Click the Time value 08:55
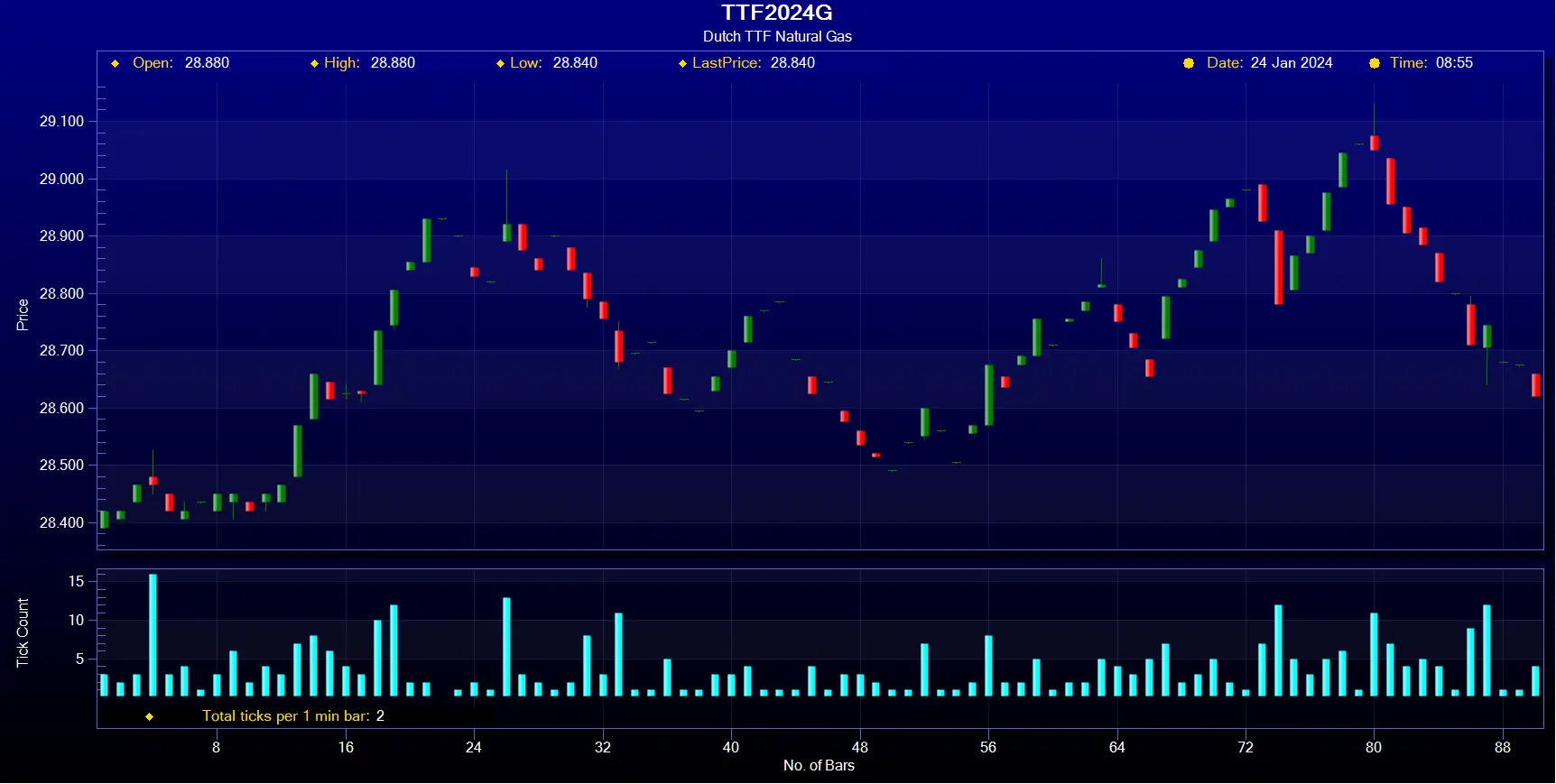 coord(1454,62)
